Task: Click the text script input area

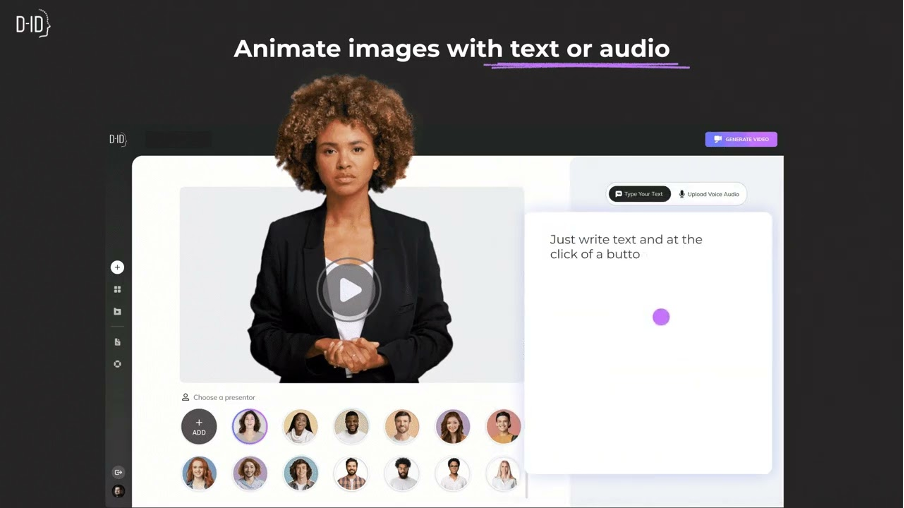Action: (648, 343)
